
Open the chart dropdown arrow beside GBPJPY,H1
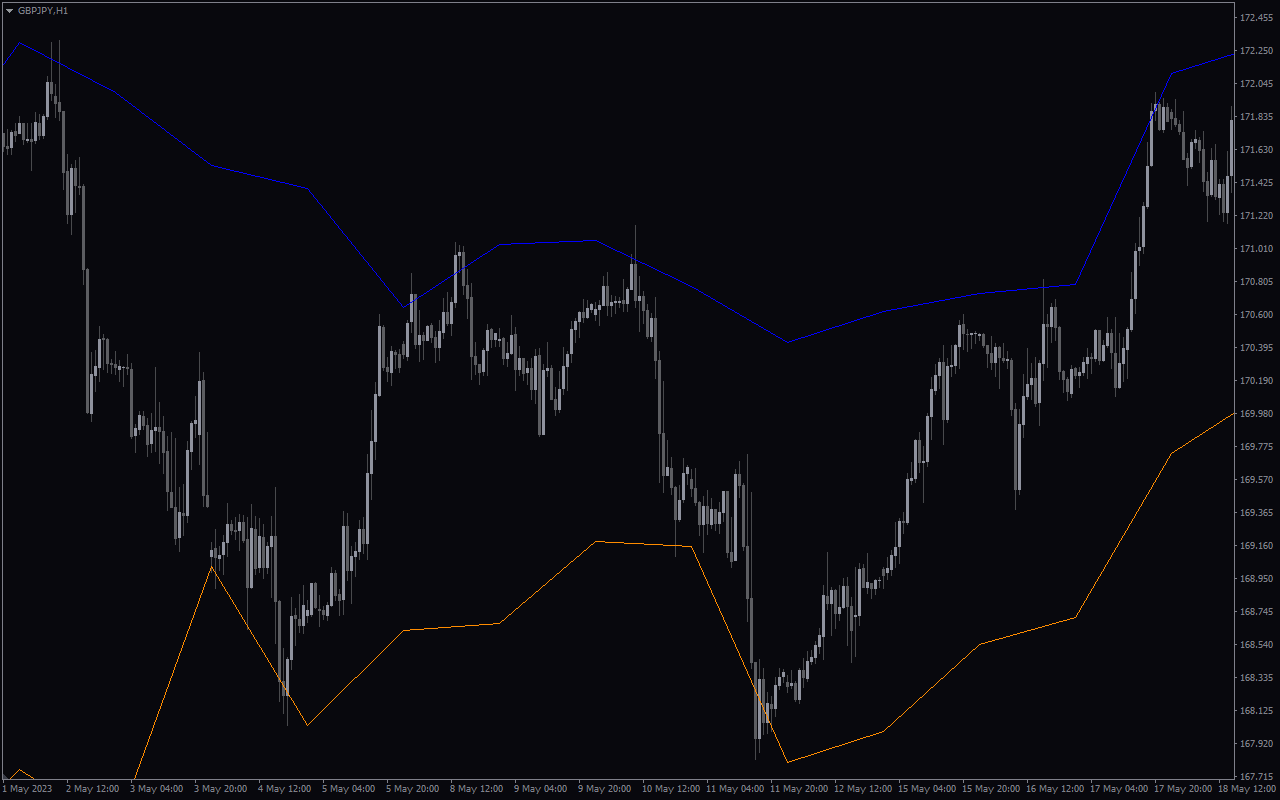click(10, 10)
